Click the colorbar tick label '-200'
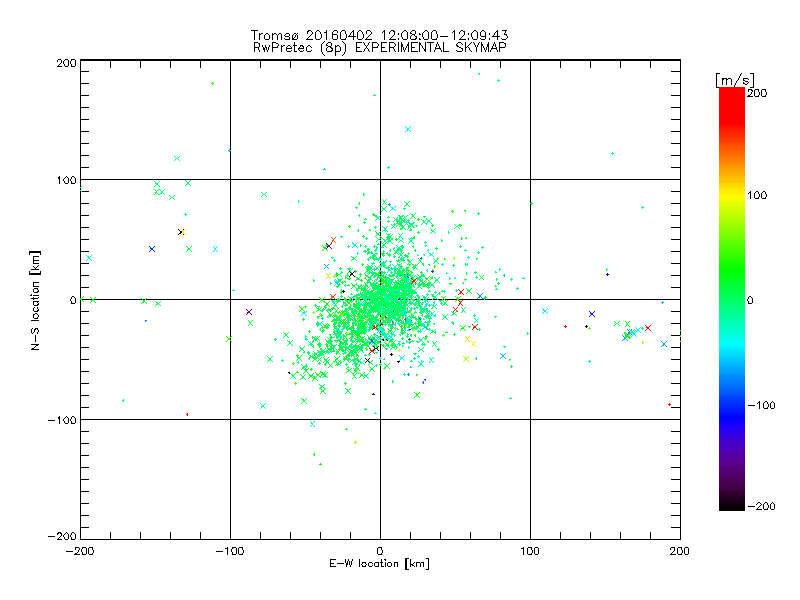This screenshot has width=800, height=600. (761, 506)
